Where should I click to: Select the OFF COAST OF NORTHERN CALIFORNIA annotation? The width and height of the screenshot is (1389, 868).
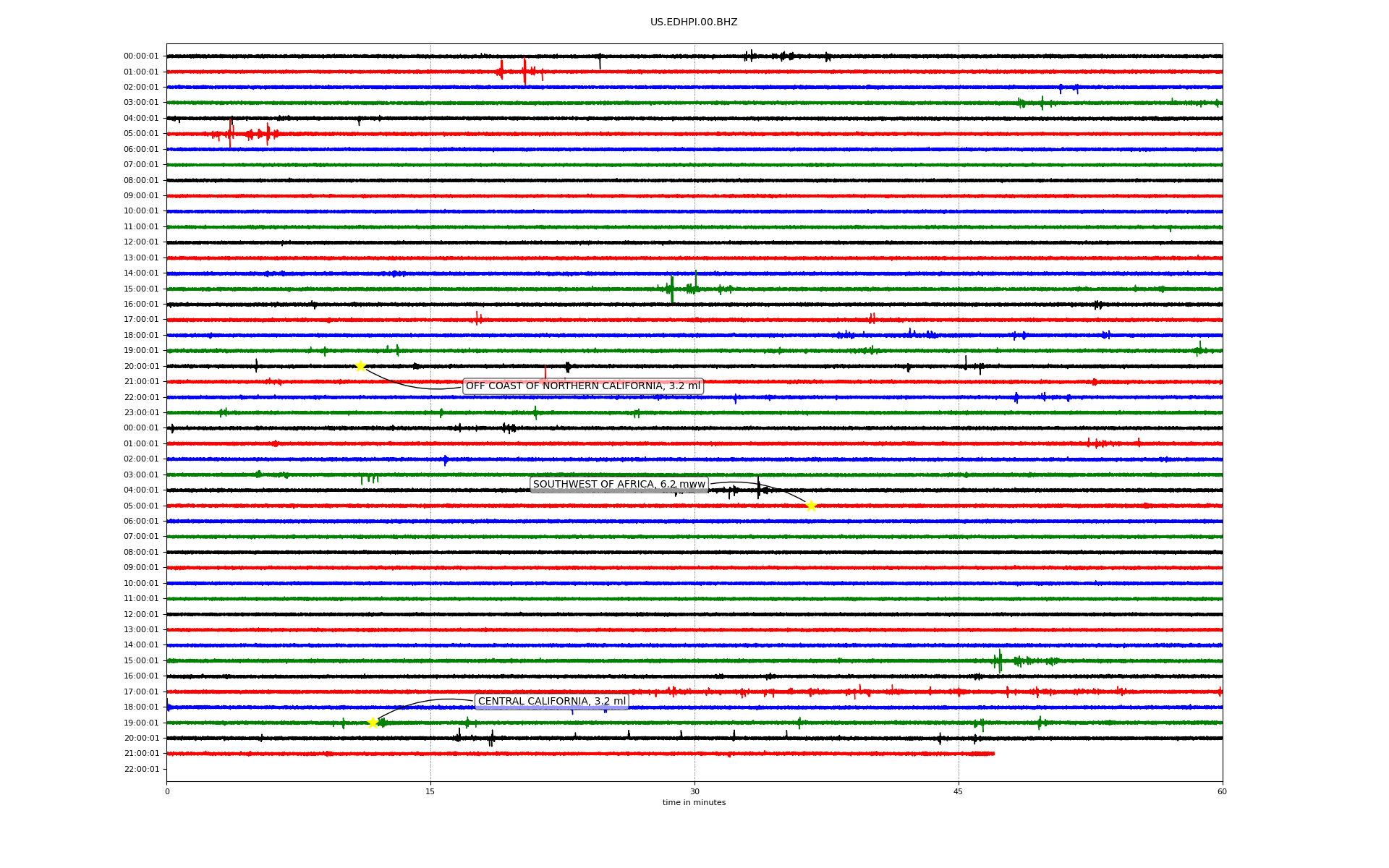[x=583, y=386]
